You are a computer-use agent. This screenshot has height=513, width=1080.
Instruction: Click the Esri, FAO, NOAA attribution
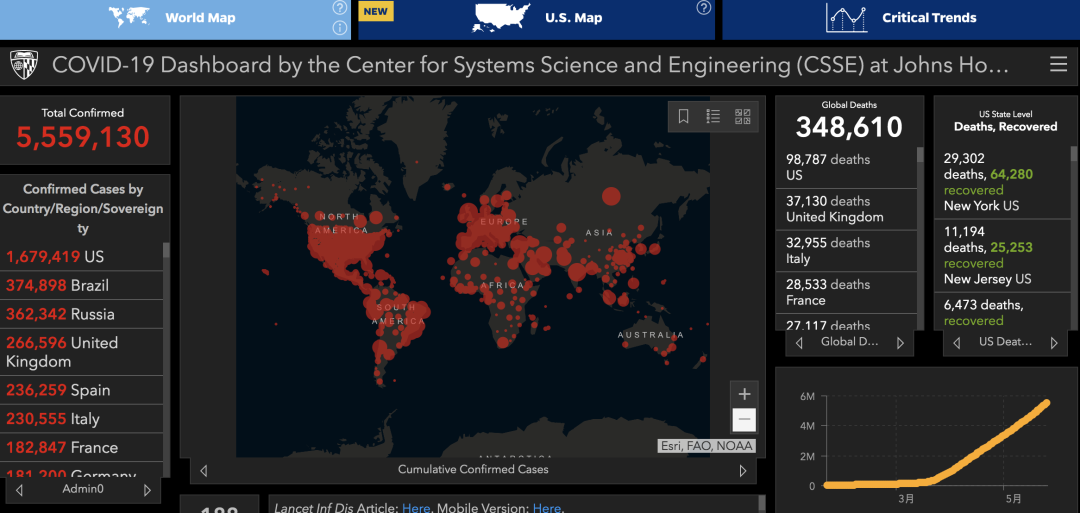(x=707, y=446)
